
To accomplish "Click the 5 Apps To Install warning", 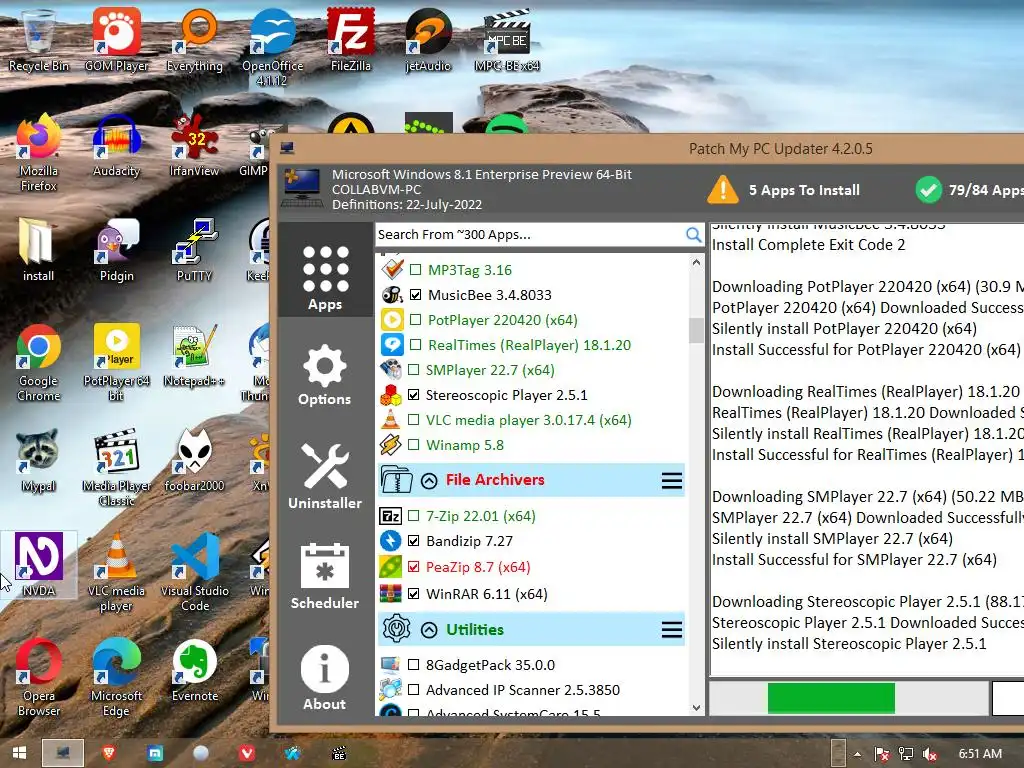I will [784, 190].
